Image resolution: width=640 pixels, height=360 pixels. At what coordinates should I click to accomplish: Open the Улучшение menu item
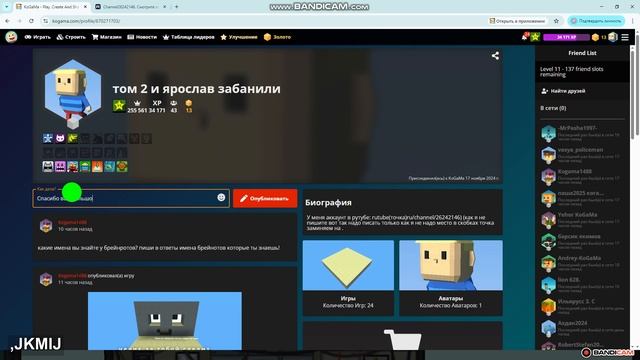tap(239, 37)
